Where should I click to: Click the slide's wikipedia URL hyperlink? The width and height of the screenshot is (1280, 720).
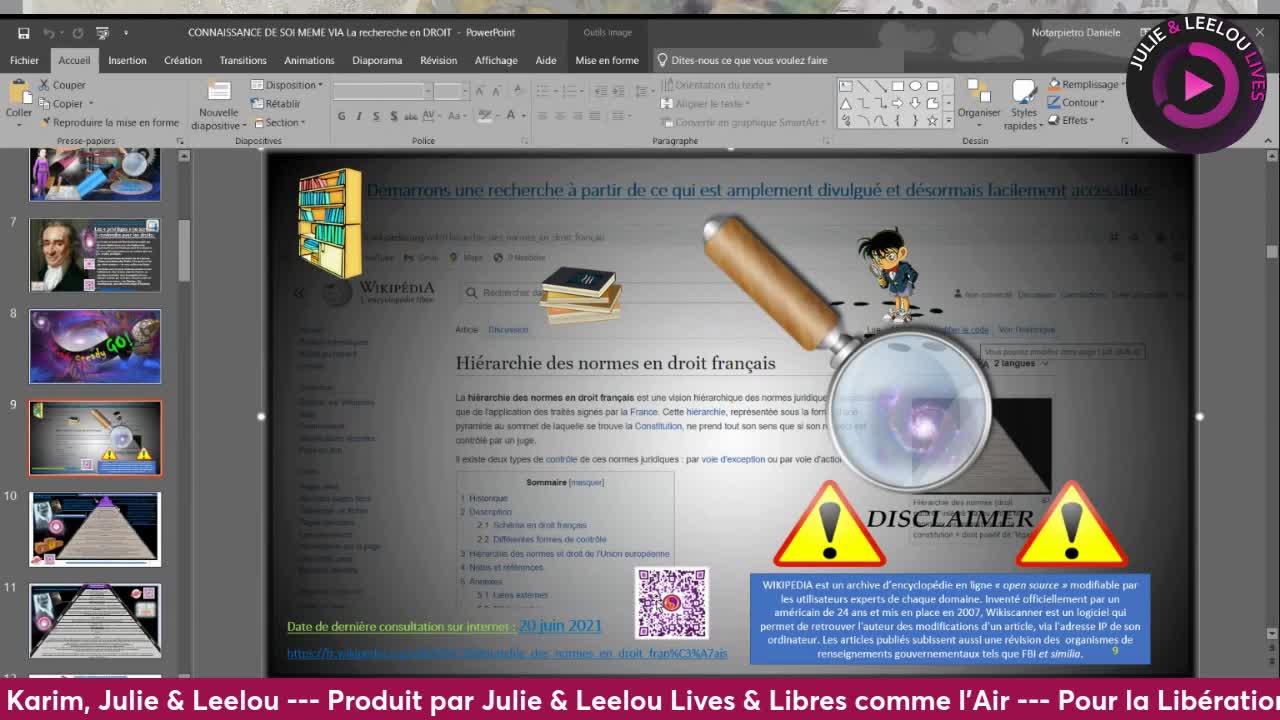pos(507,653)
